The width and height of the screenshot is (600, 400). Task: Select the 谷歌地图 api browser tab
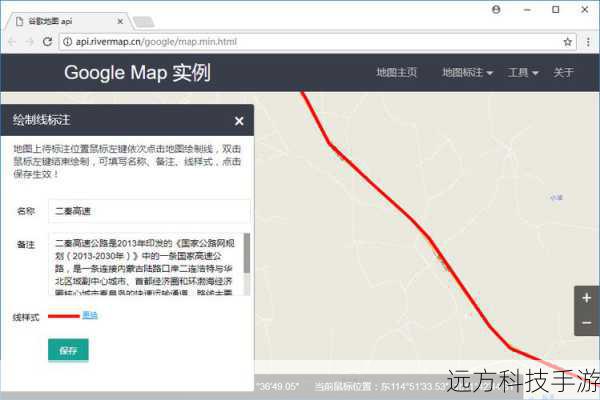[x=69, y=21]
